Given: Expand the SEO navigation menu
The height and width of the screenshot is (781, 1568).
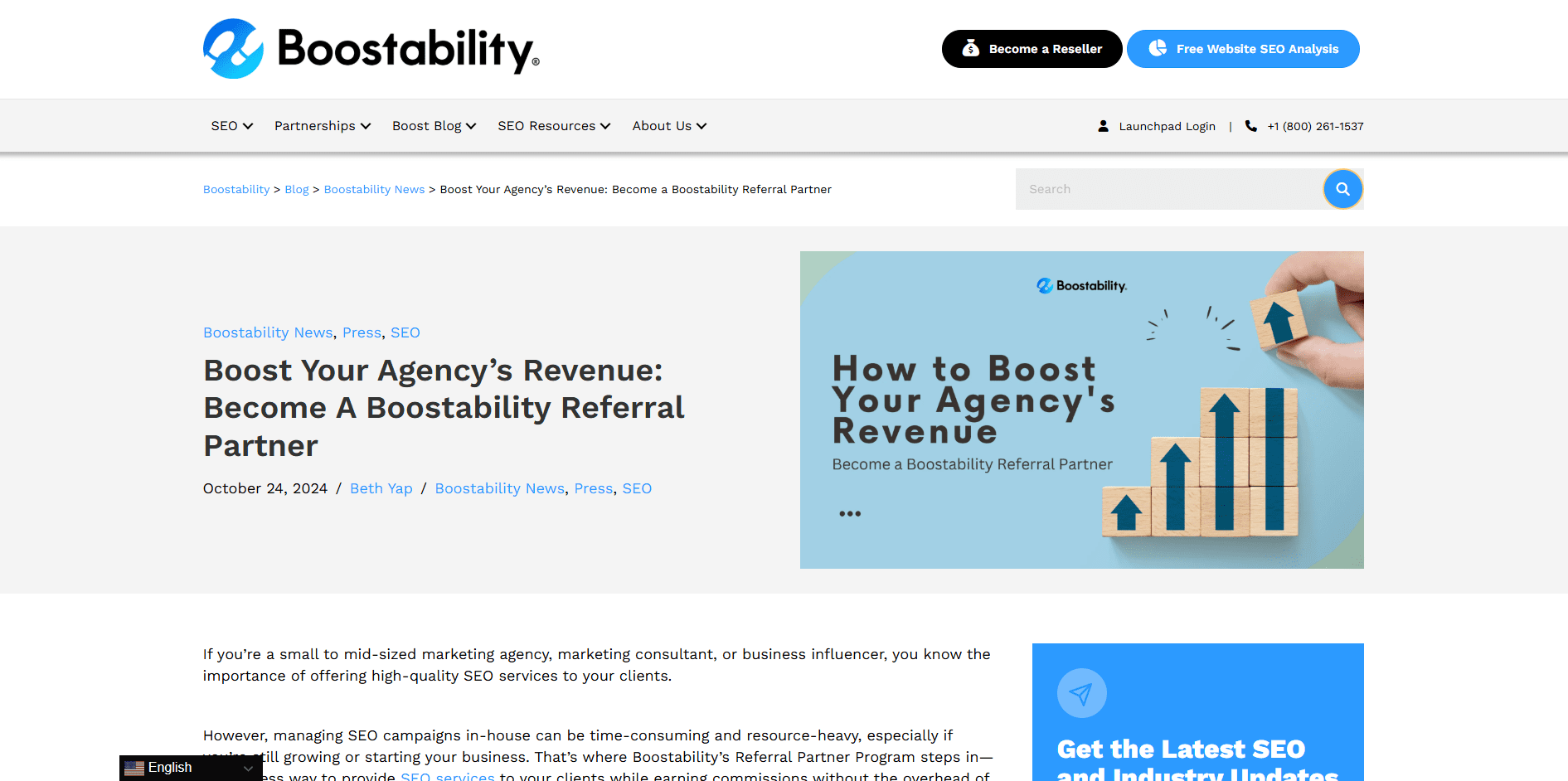Looking at the screenshot, I should pos(231,126).
